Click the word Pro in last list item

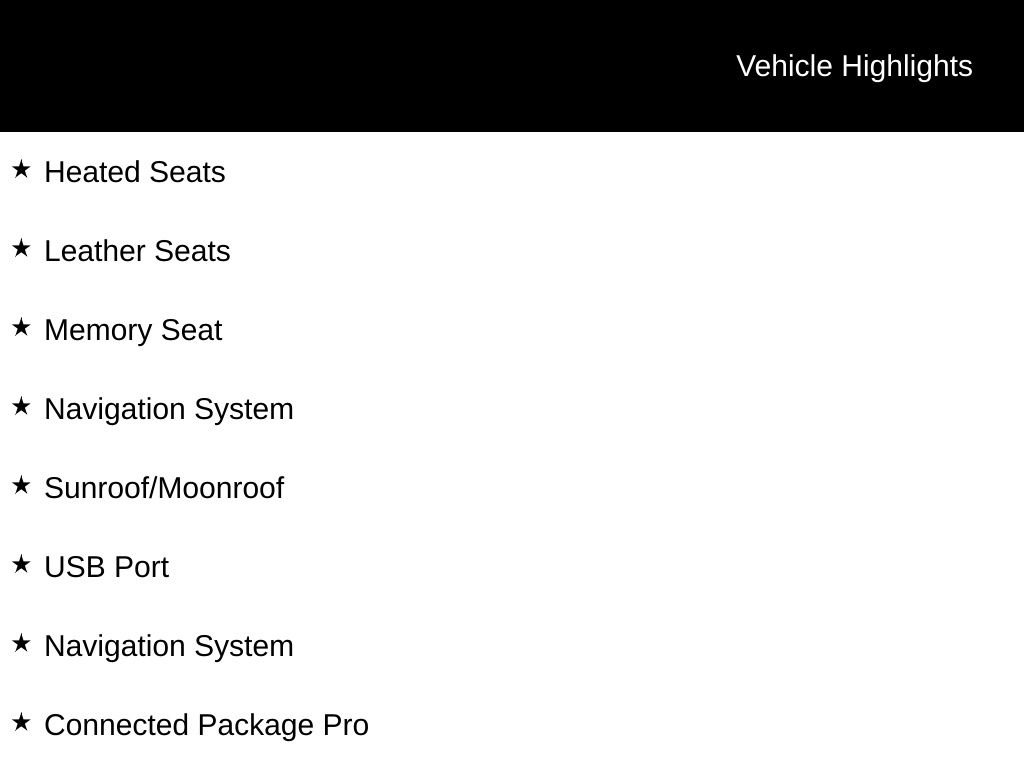(x=346, y=725)
